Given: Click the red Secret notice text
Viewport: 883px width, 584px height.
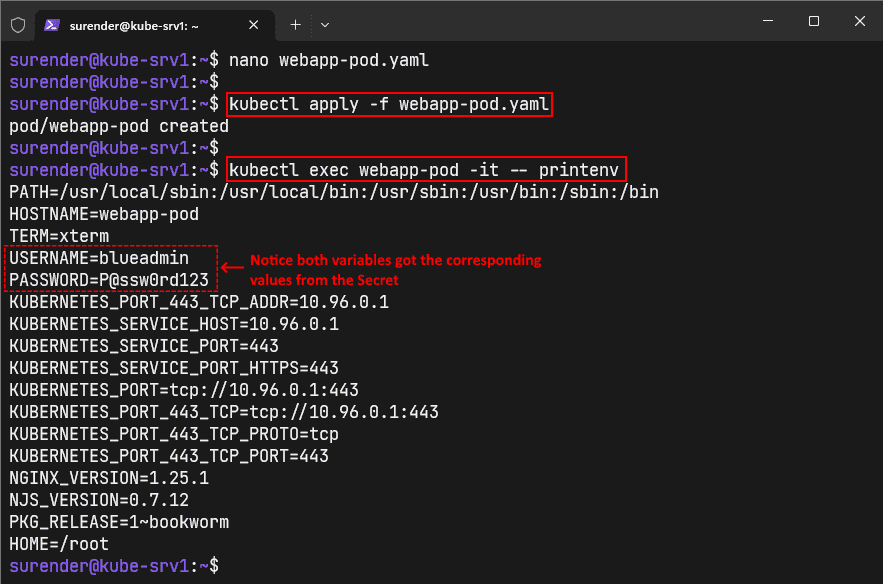Looking at the screenshot, I should point(397,268).
